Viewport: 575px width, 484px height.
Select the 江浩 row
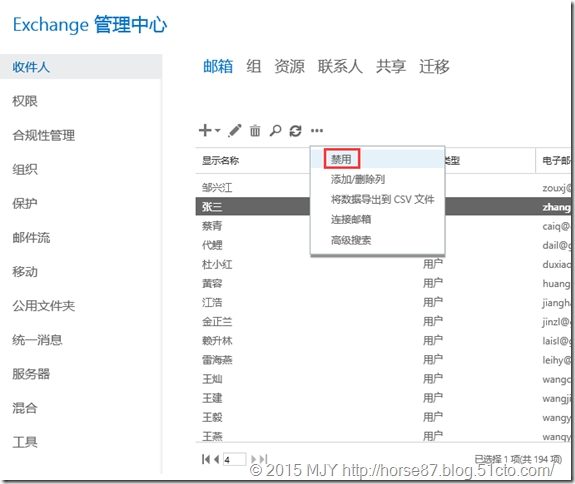(383, 302)
